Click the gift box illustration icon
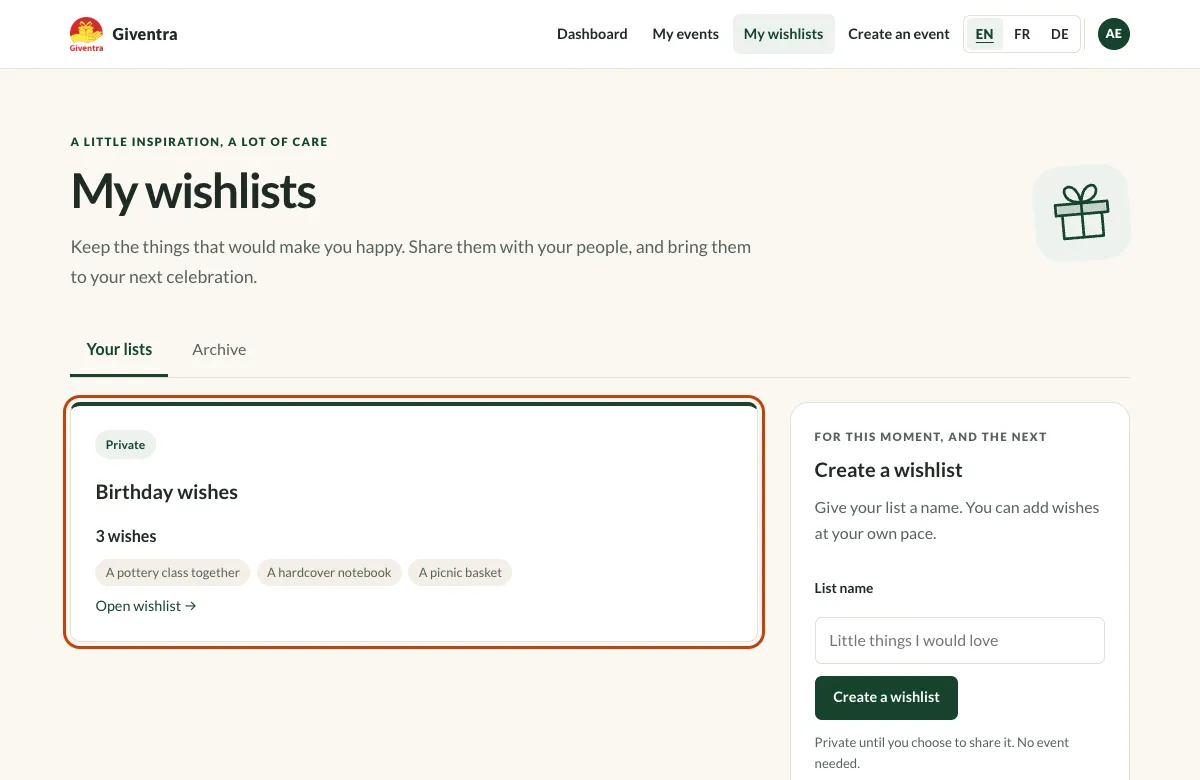 point(1082,213)
